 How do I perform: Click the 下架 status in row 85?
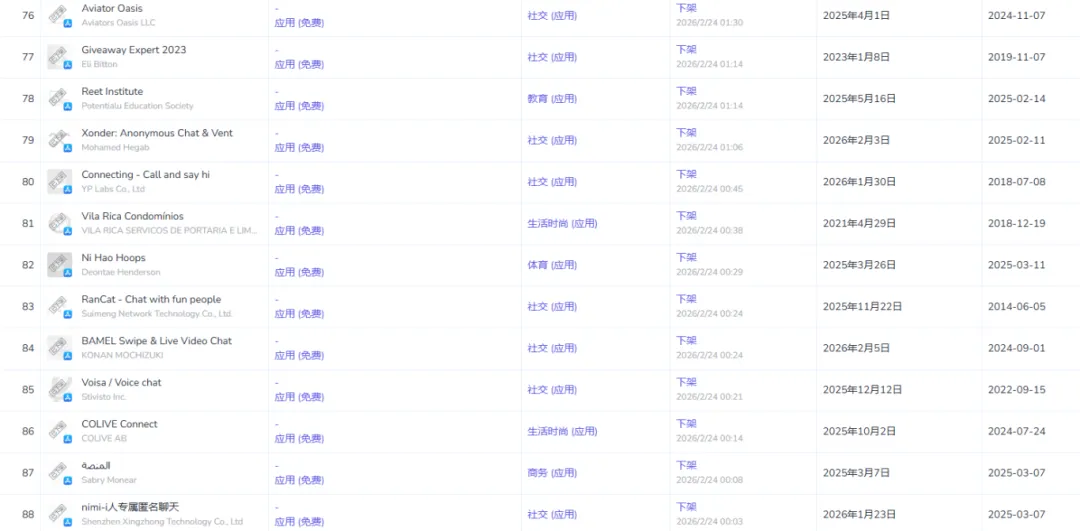click(x=686, y=382)
